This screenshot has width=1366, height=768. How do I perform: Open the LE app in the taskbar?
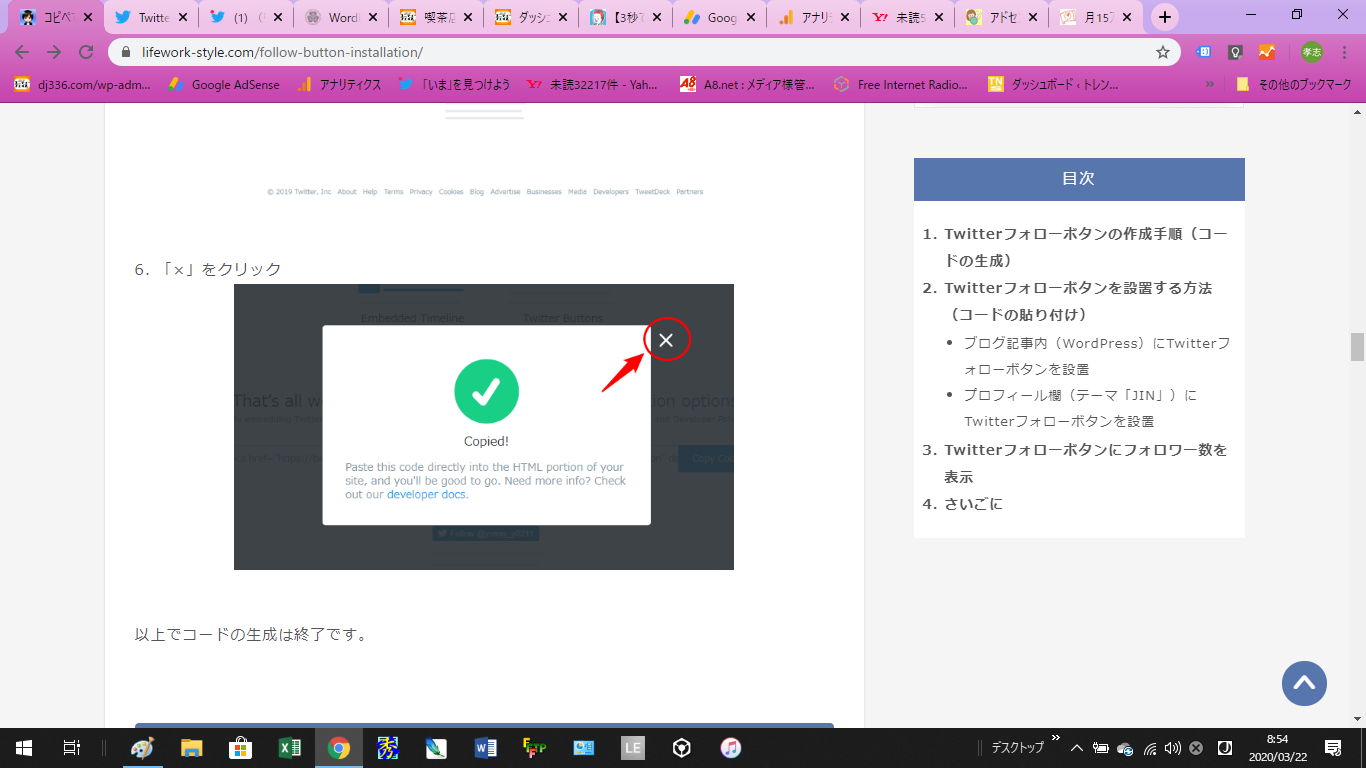coord(633,747)
